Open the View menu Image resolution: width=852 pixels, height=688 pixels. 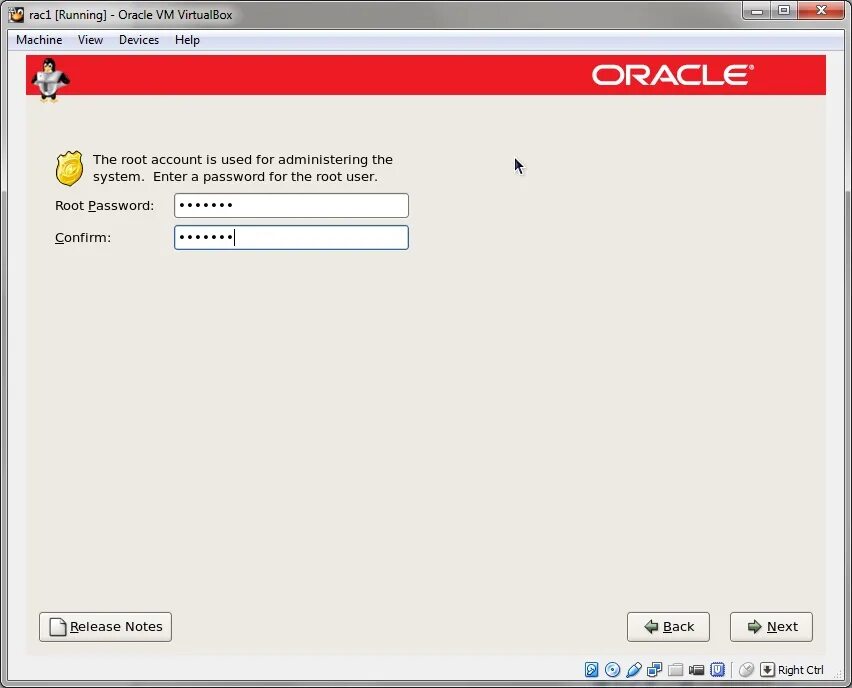[90, 40]
